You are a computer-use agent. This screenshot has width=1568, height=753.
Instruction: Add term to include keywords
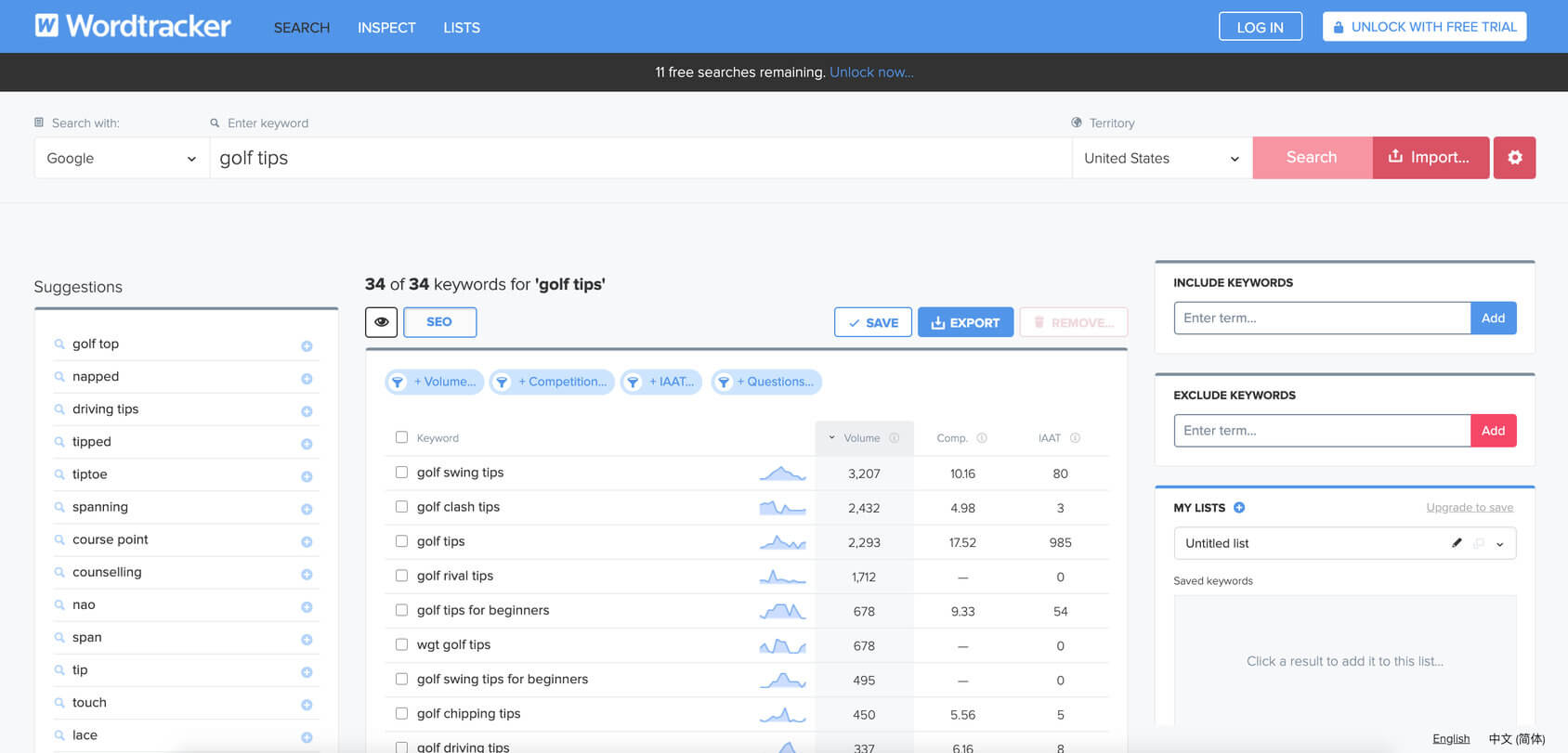click(x=1493, y=318)
